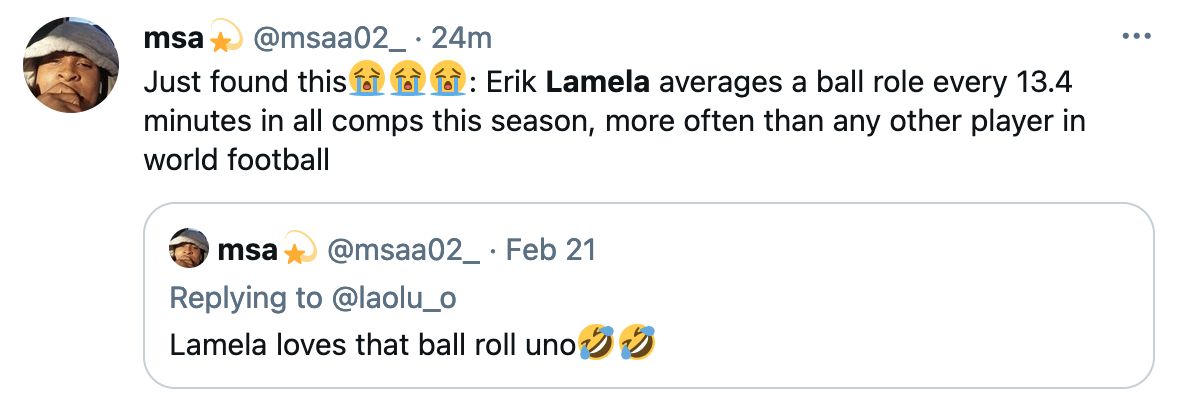The width and height of the screenshot is (1178, 412).
Task: Click the middle crying emoji in the tweet
Action: [x=405, y=81]
